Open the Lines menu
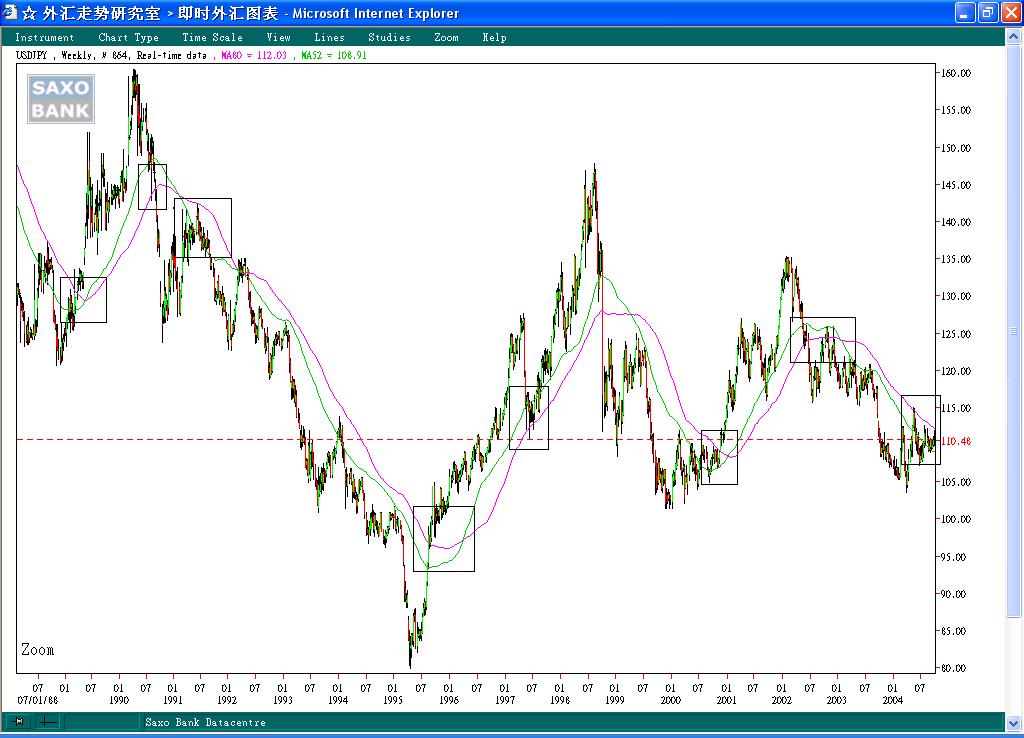Image resolution: width=1024 pixels, height=738 pixels. click(329, 37)
